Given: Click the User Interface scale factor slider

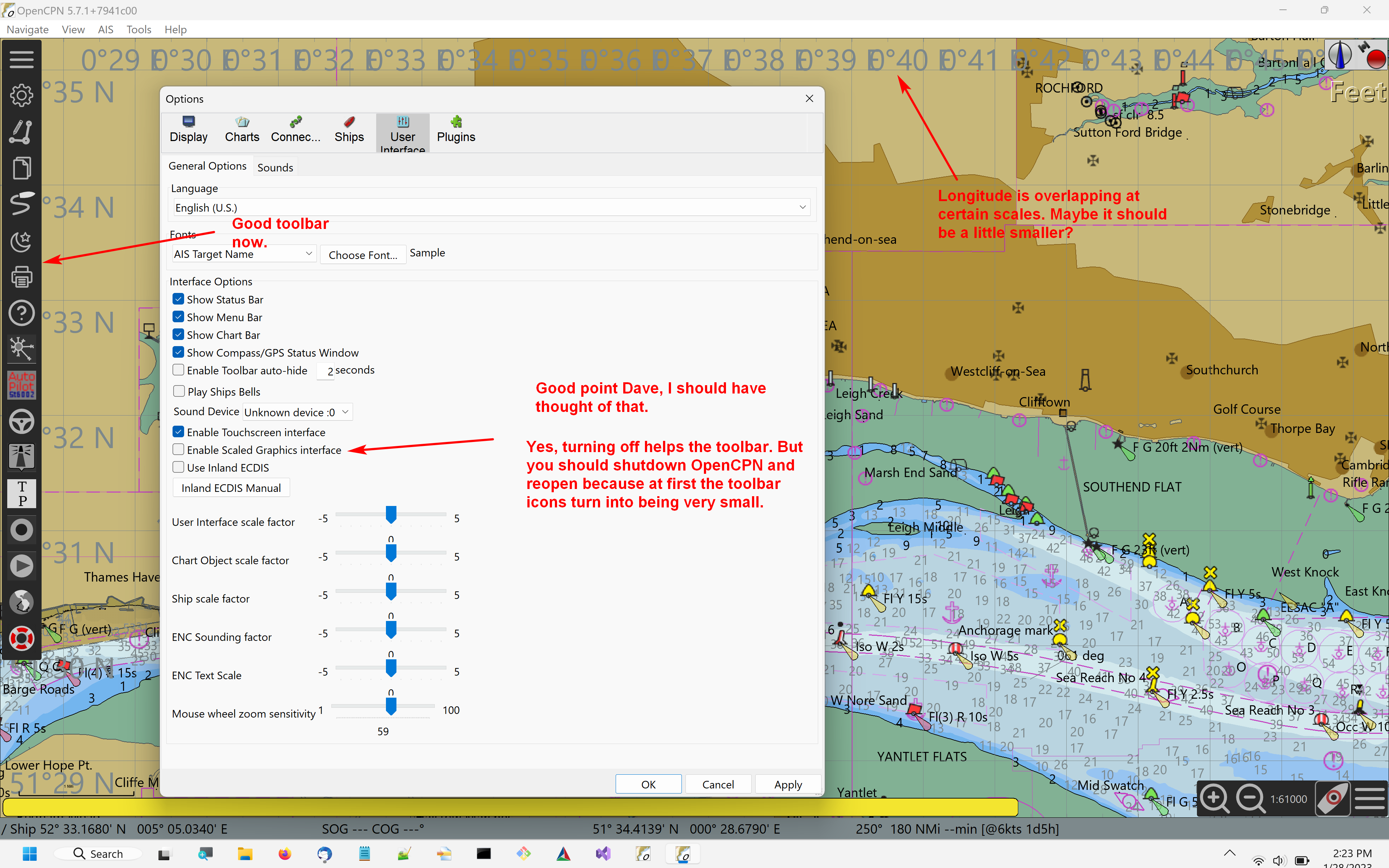Looking at the screenshot, I should [391, 515].
